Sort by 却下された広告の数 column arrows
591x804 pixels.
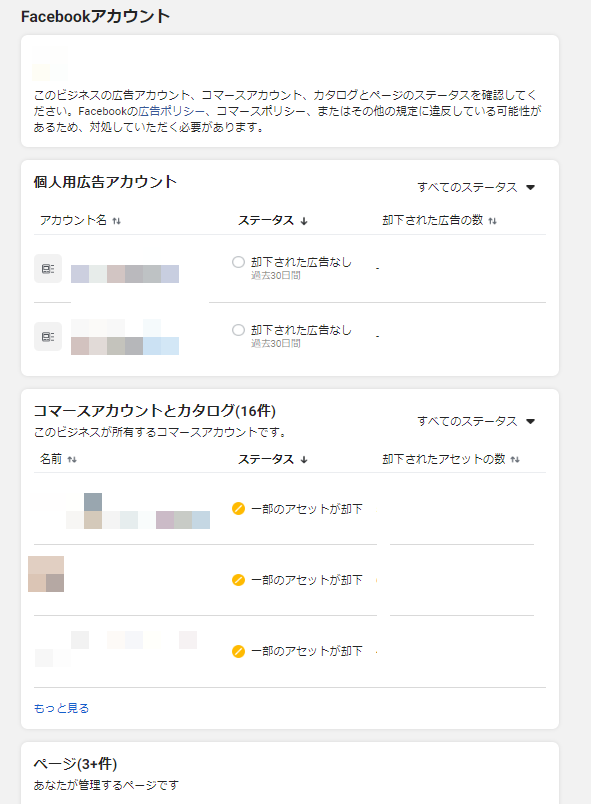point(493,221)
